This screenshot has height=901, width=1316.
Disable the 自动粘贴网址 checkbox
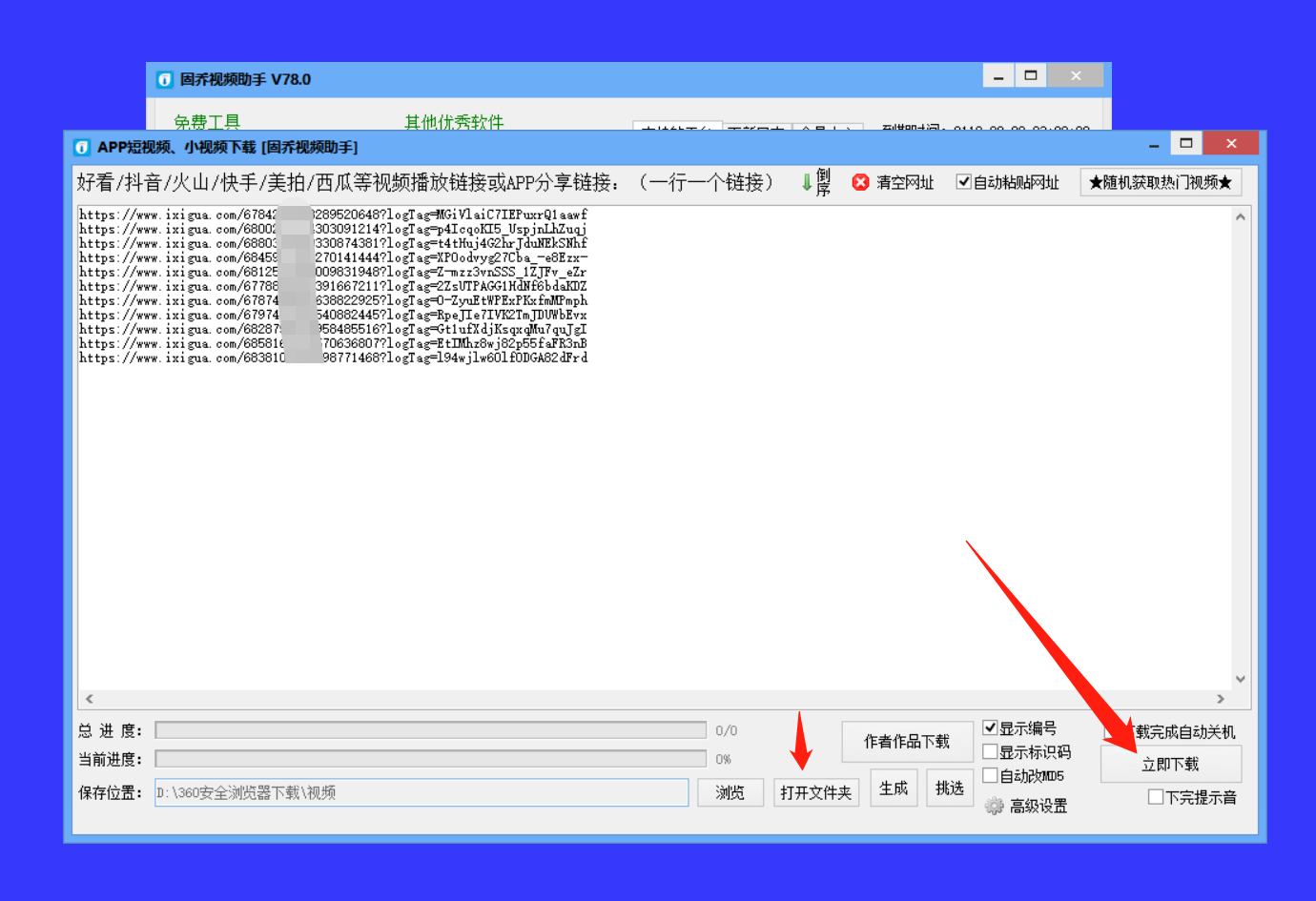tap(965, 181)
